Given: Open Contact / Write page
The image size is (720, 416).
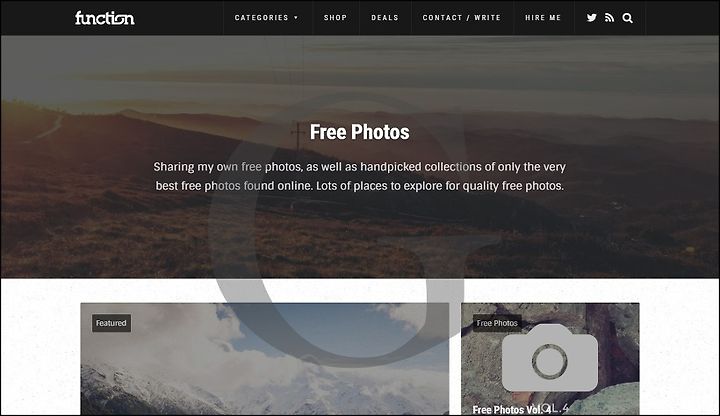Looking at the screenshot, I should point(461,18).
